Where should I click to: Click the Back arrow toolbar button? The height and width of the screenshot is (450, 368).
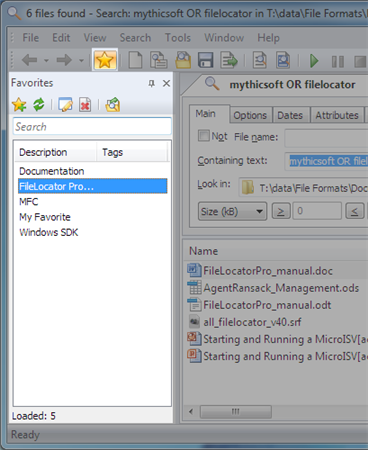point(30,60)
